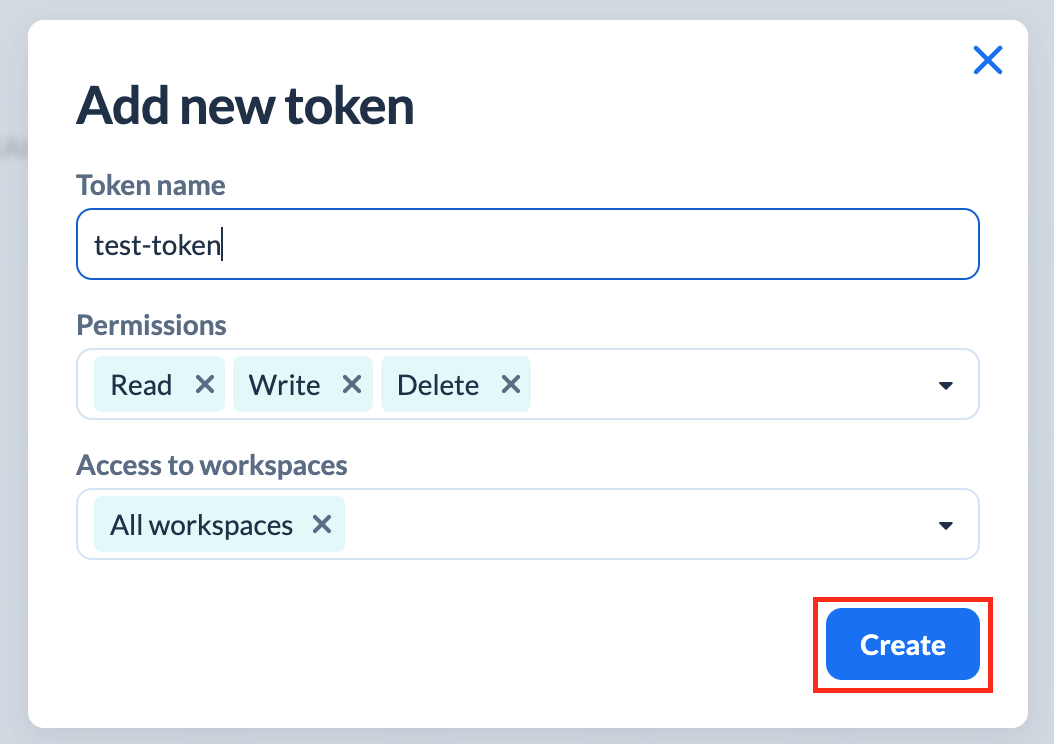
Task: Click the Write chip label text
Action: click(x=284, y=385)
